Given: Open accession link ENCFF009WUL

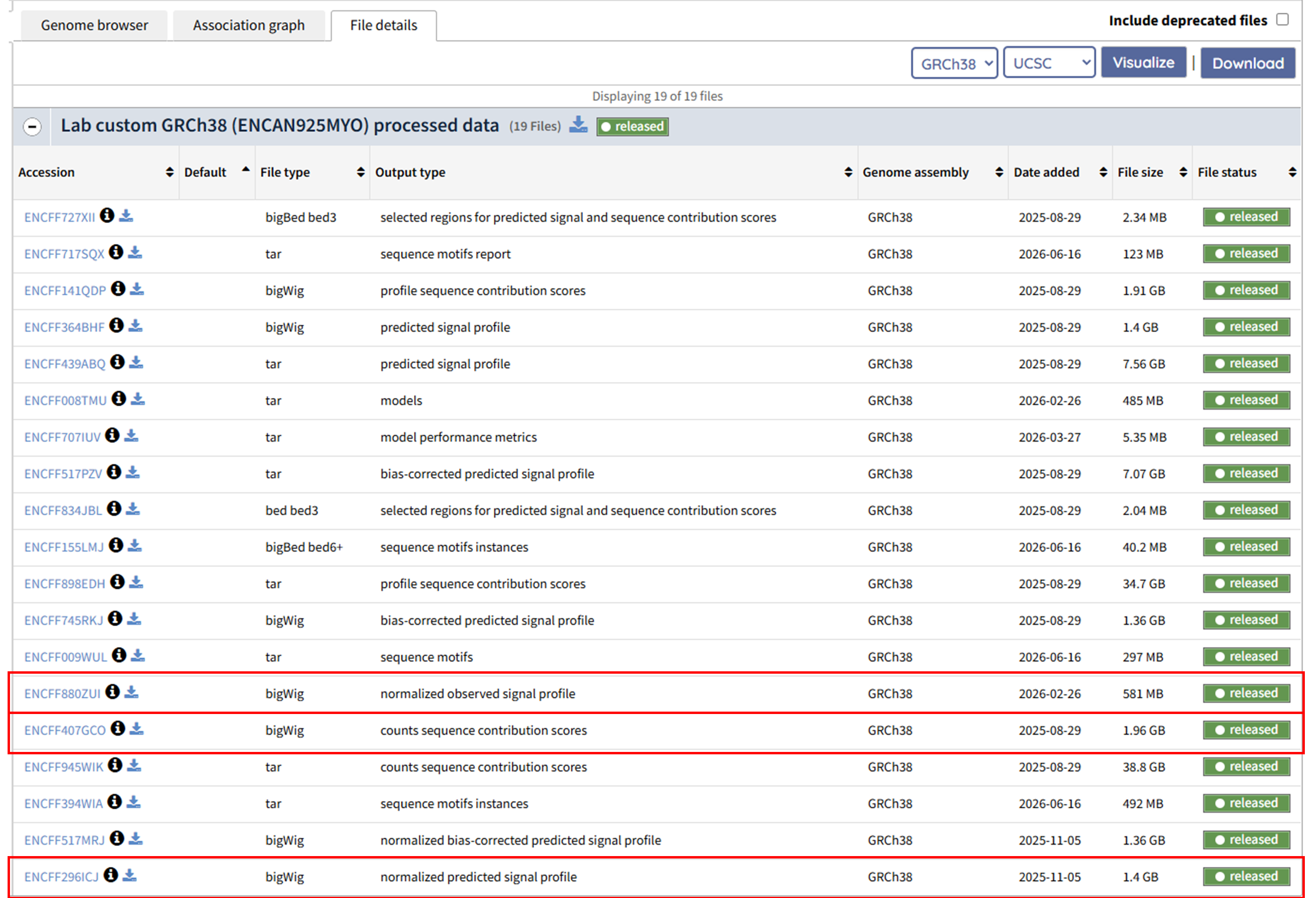Looking at the screenshot, I should pos(65,657).
